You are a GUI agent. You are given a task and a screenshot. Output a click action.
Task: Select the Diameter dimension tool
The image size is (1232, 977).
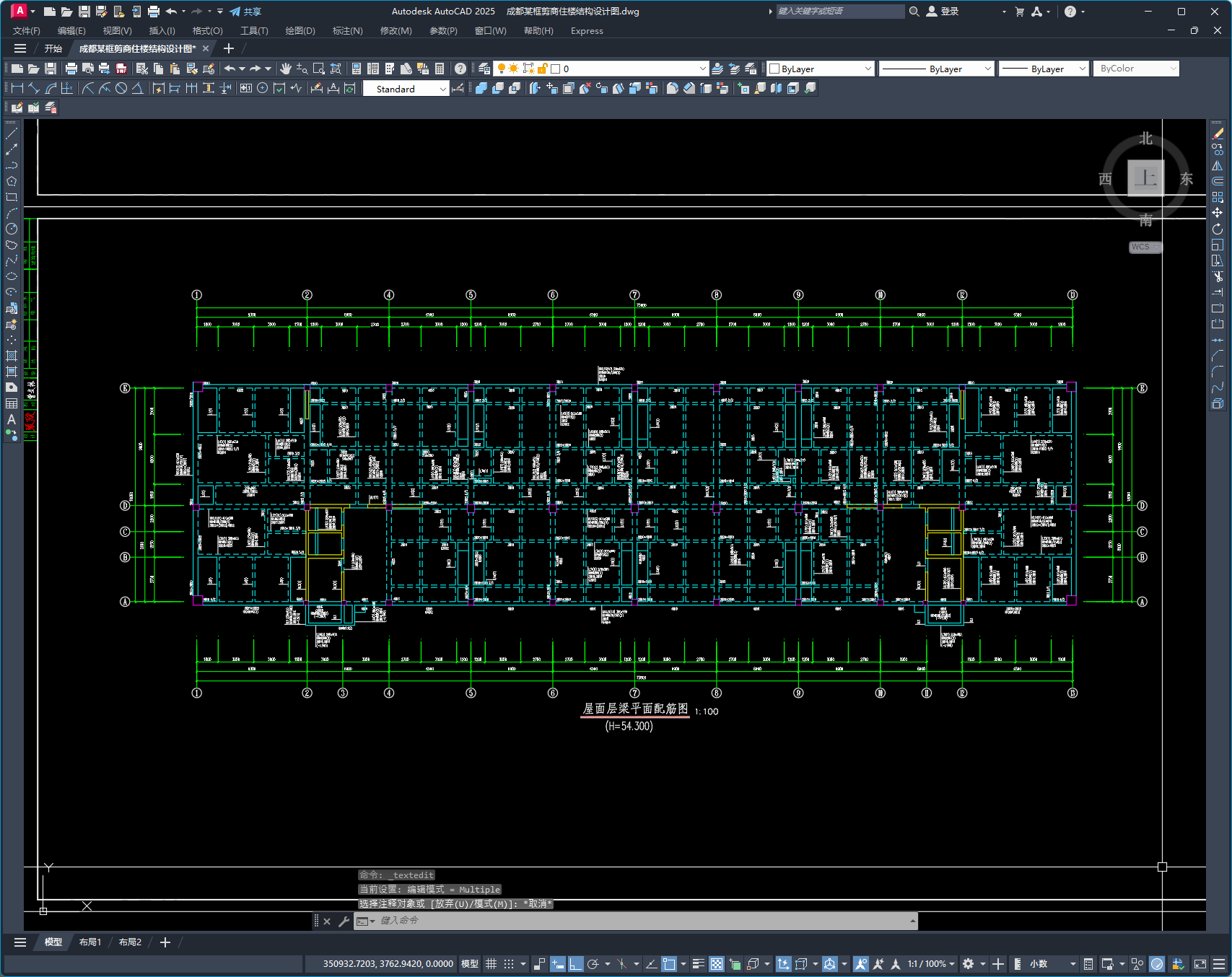[121, 88]
